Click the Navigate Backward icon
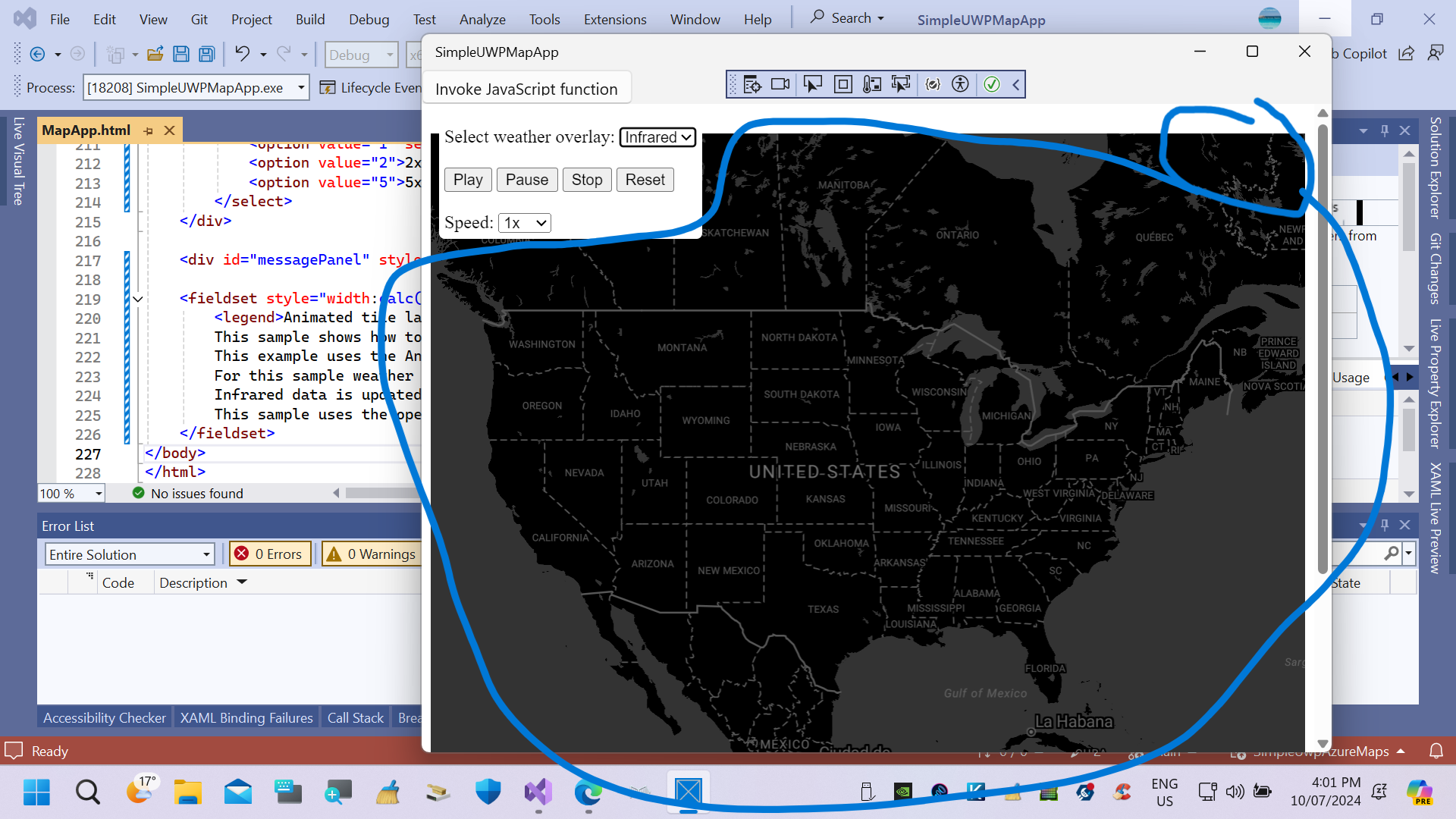The image size is (1456, 819). coord(37,54)
